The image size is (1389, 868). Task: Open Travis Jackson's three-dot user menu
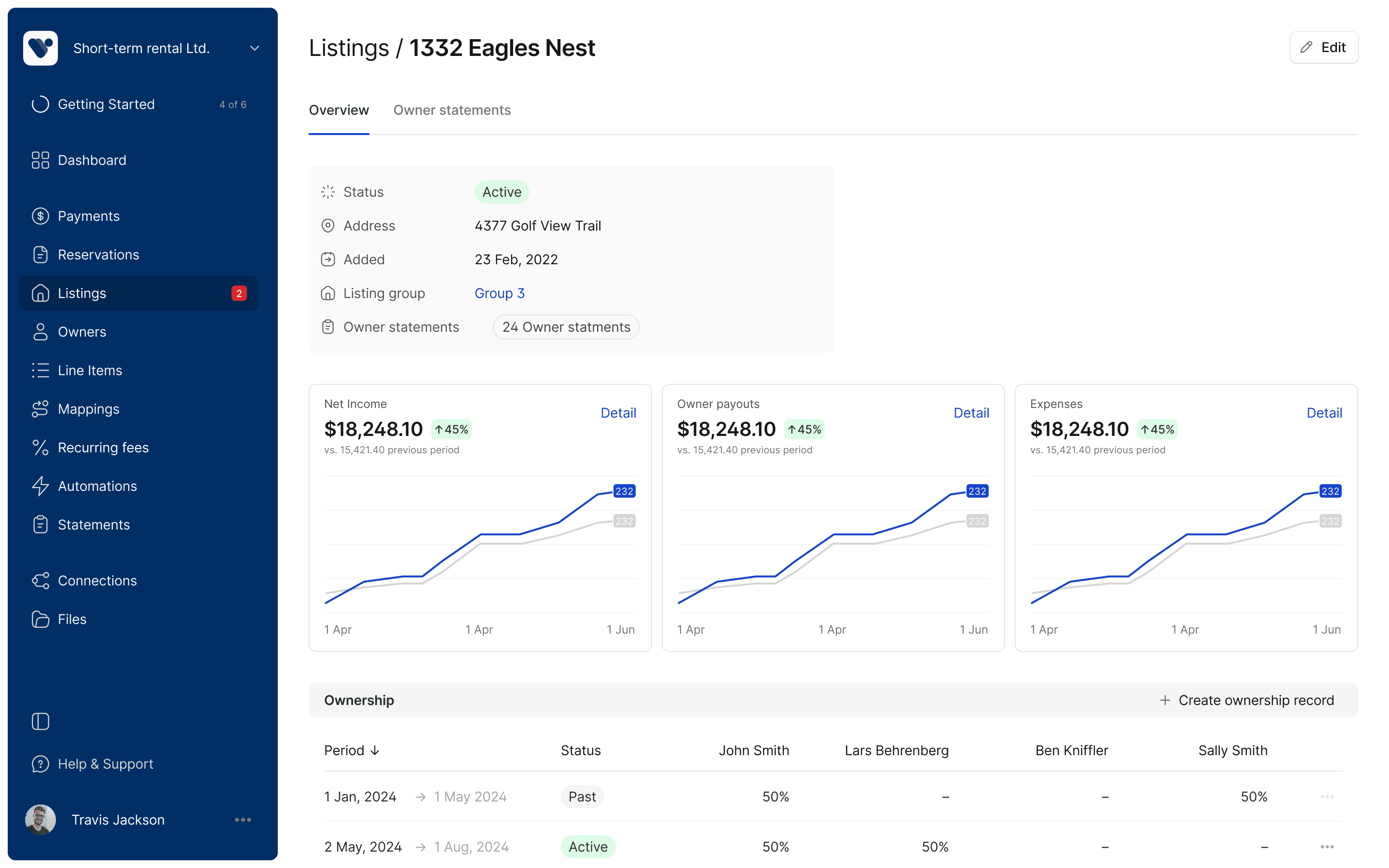243,820
